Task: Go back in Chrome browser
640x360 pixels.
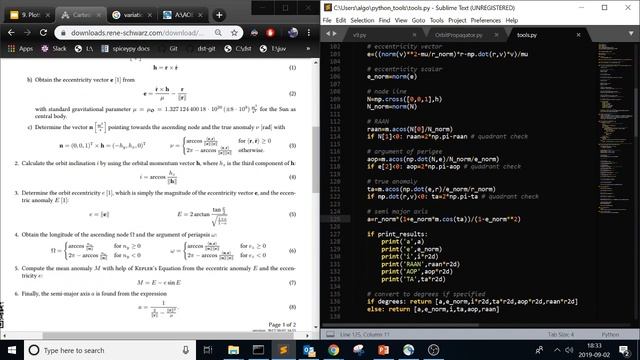Action: [11, 33]
